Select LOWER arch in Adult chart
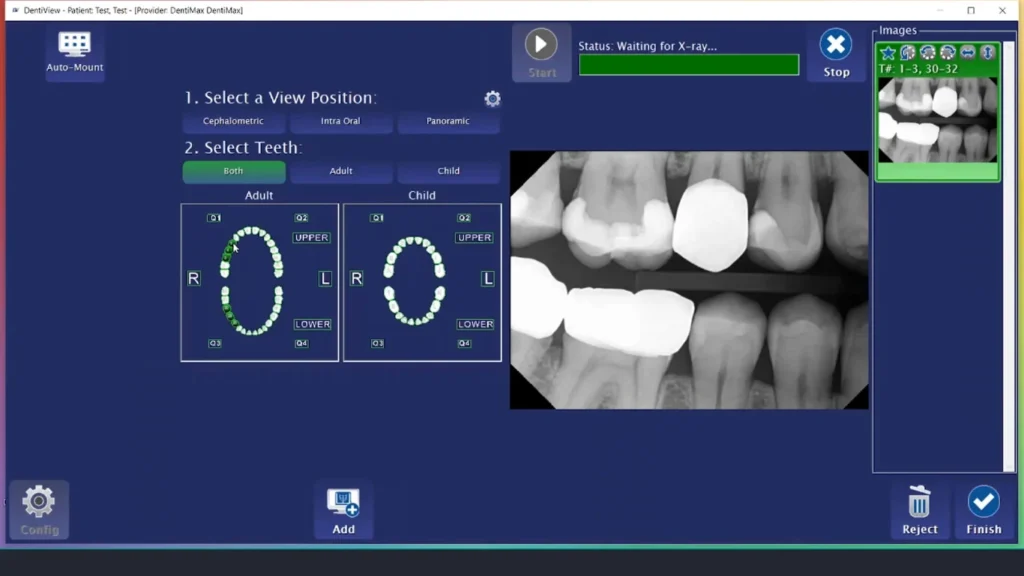The image size is (1024, 576). pyautogui.click(x=312, y=325)
